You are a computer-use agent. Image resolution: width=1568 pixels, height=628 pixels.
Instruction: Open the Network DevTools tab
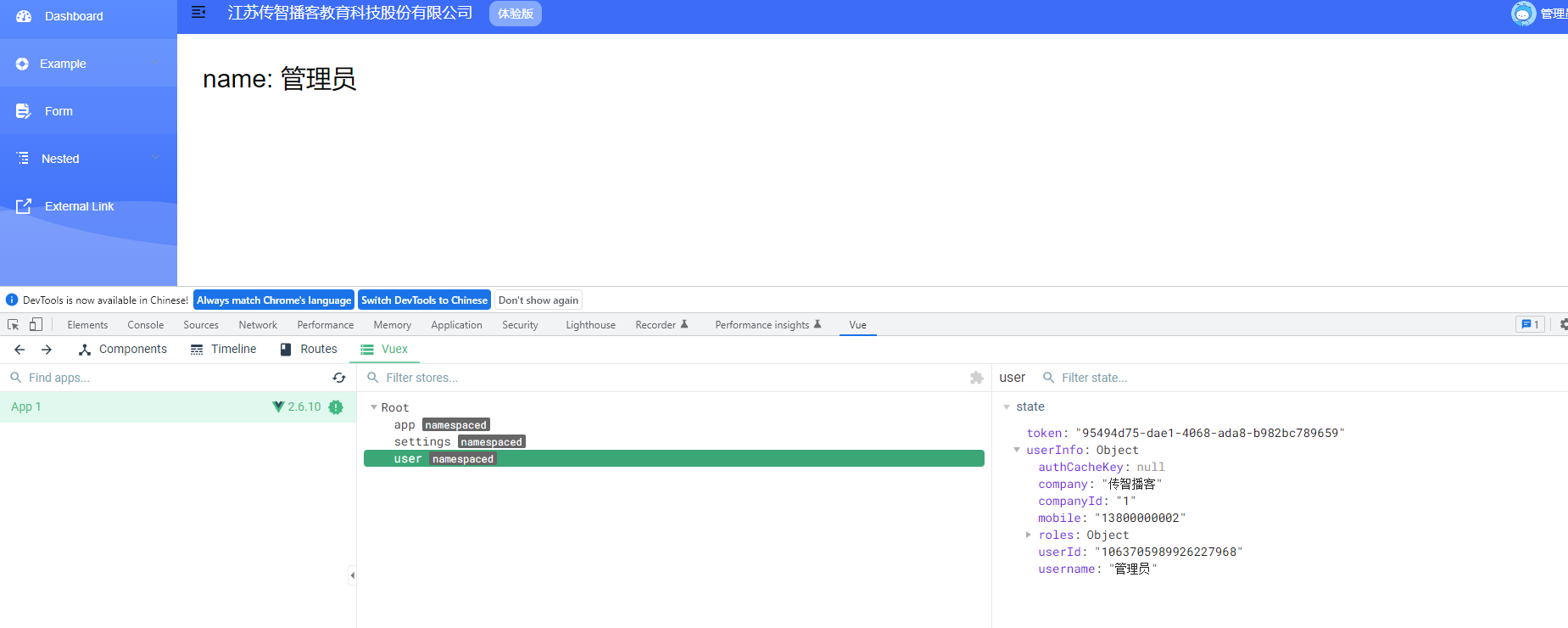258,325
